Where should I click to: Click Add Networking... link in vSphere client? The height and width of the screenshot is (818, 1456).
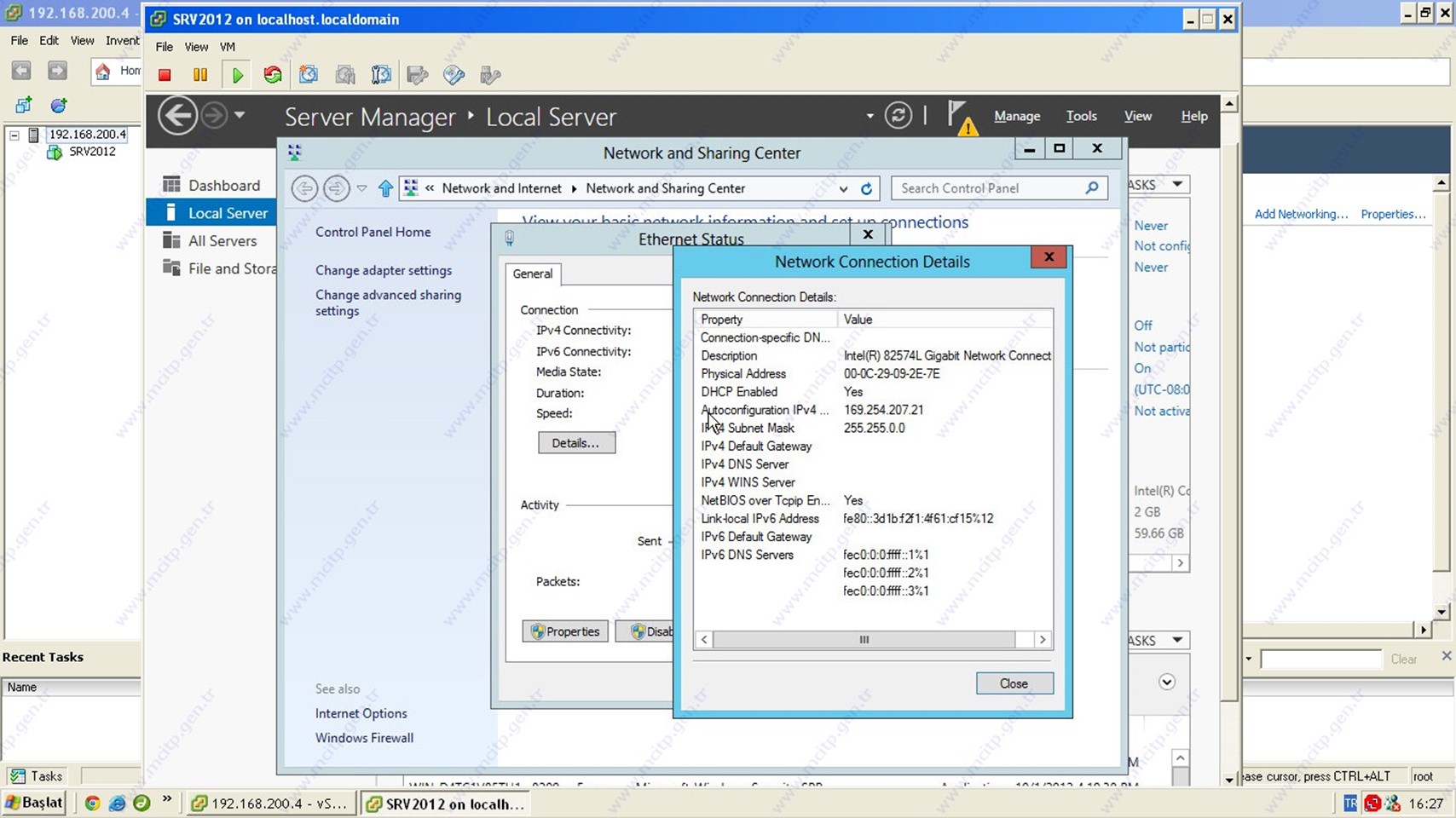point(1301,214)
